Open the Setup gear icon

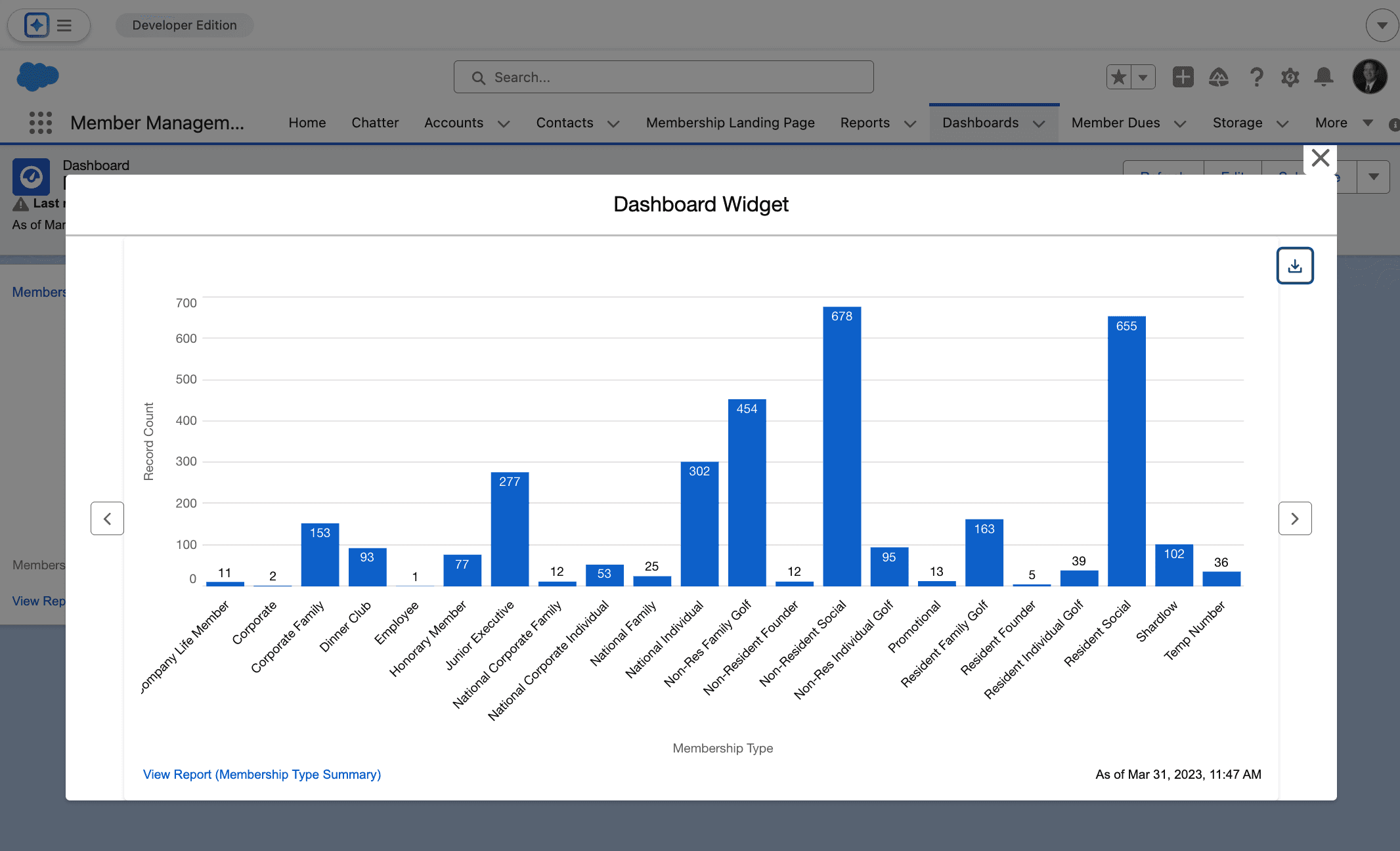[1290, 77]
